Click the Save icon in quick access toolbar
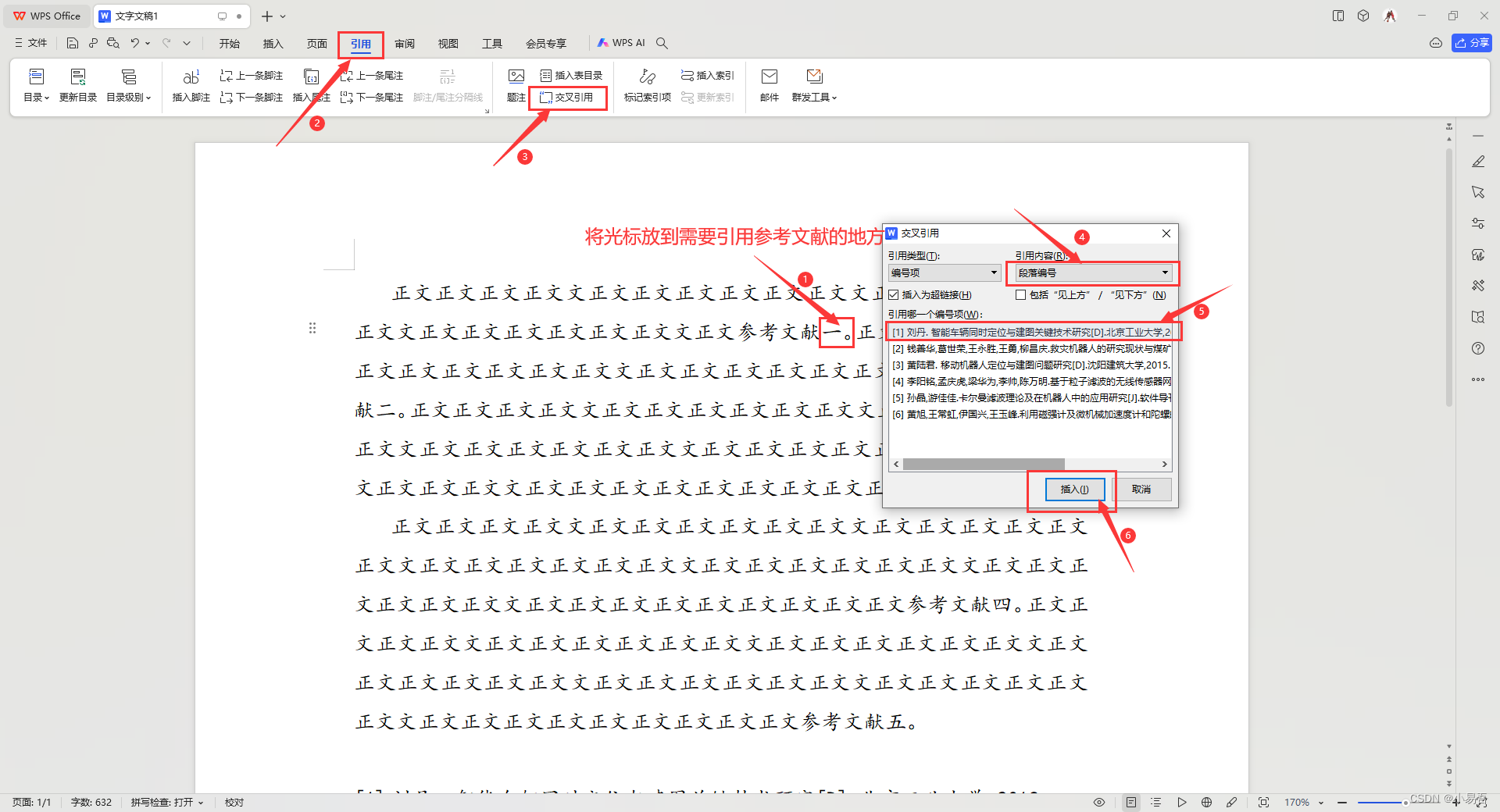Image resolution: width=1500 pixels, height=812 pixels. click(73, 43)
